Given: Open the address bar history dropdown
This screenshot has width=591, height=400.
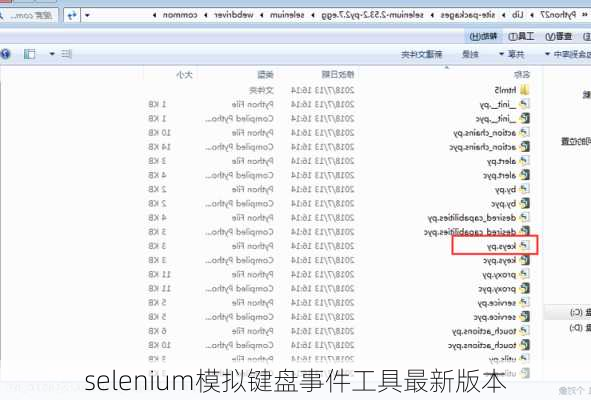Looking at the screenshot, I should click(x=87, y=15).
